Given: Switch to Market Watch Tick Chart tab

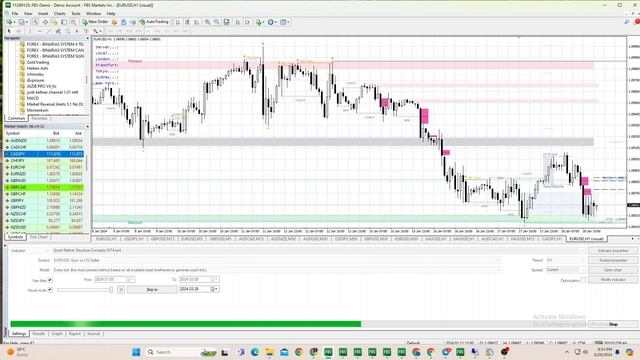Looking at the screenshot, I should click(x=39, y=237).
